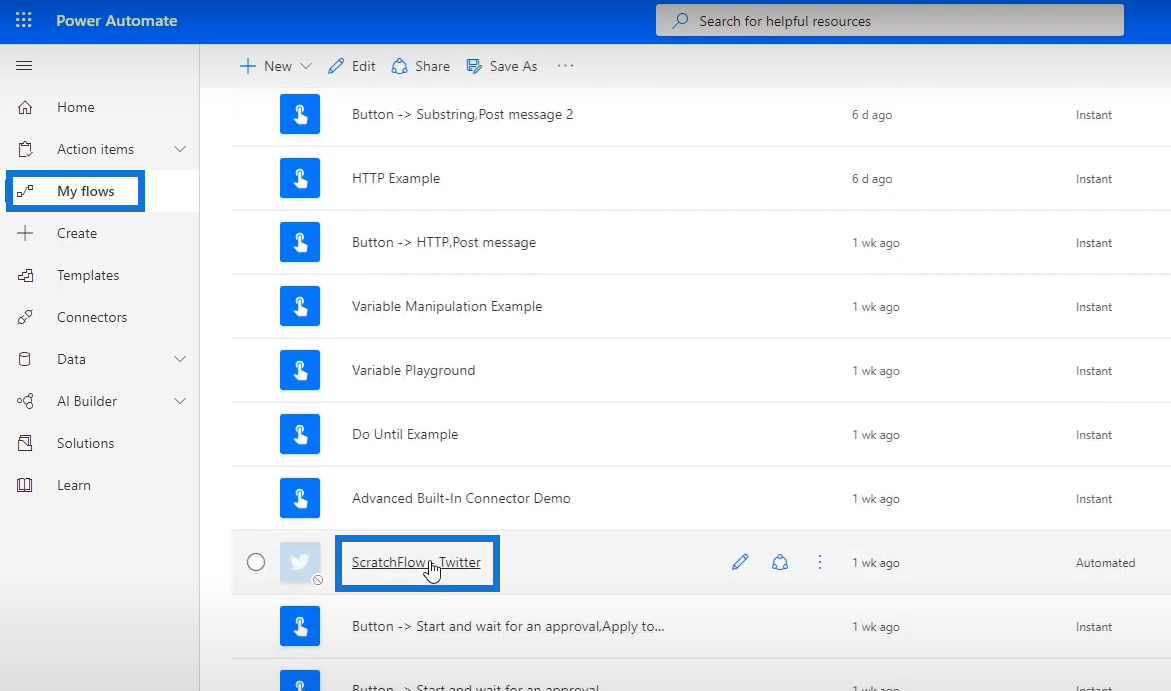Image resolution: width=1171 pixels, height=691 pixels.
Task: Open the Variable Playground flow name
Action: [414, 371]
